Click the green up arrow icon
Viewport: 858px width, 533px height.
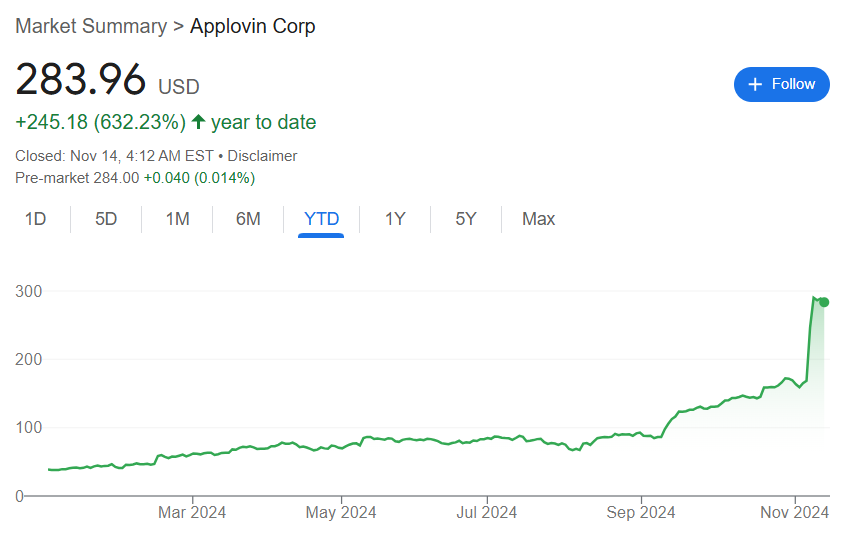pos(198,122)
